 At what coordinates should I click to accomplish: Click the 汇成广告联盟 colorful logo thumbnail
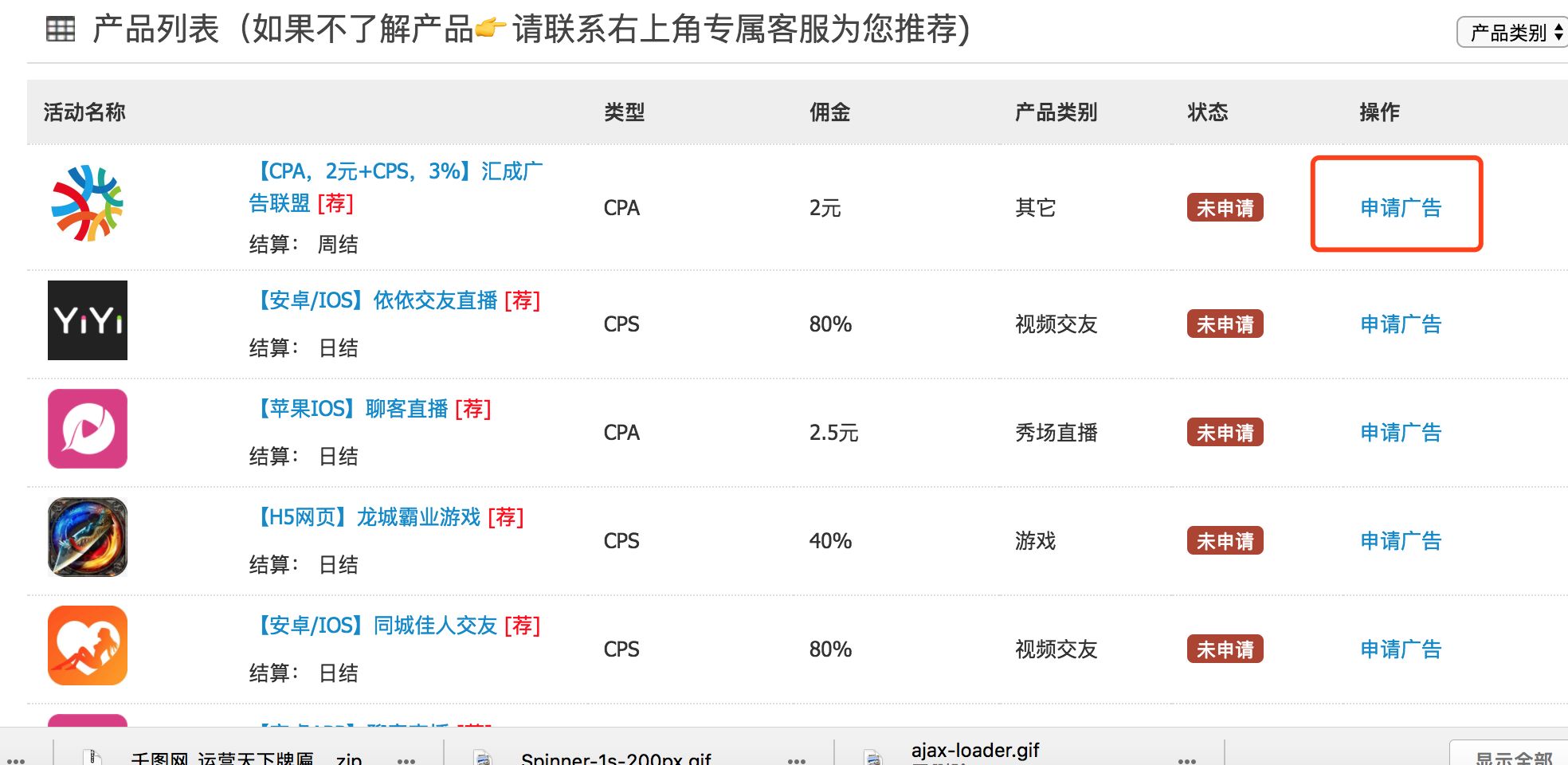click(x=88, y=203)
